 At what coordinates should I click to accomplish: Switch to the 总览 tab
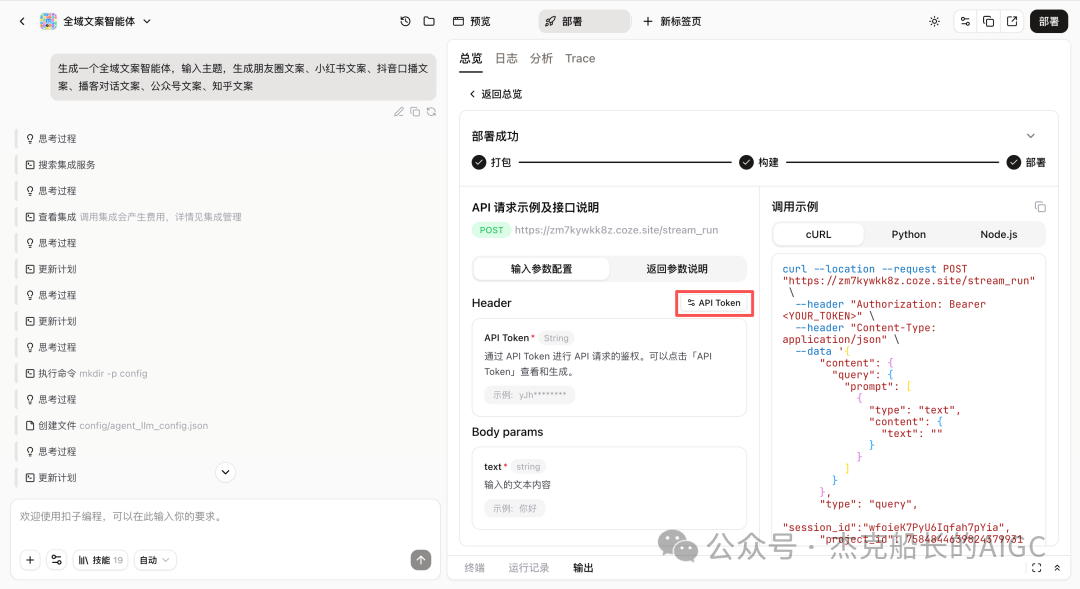[471, 59]
